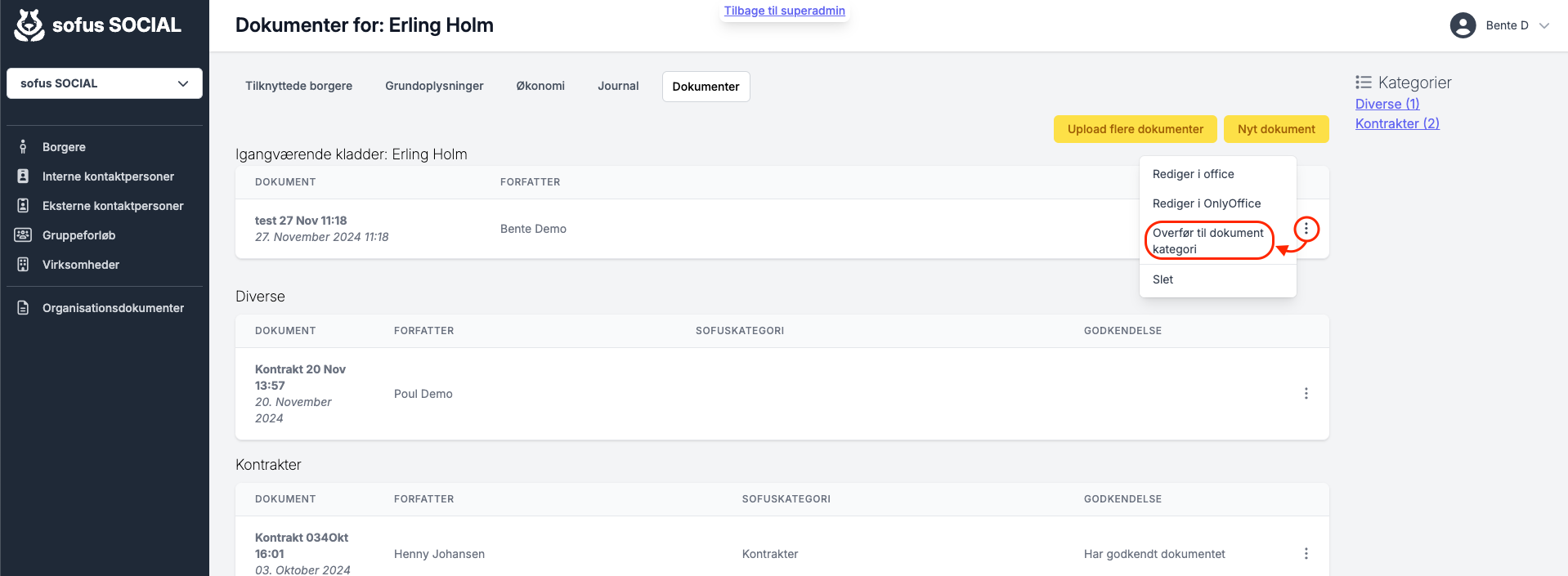The width and height of the screenshot is (1568, 576).
Task: Expand the user menu chevron beside Bente D
Action: coord(1544,25)
